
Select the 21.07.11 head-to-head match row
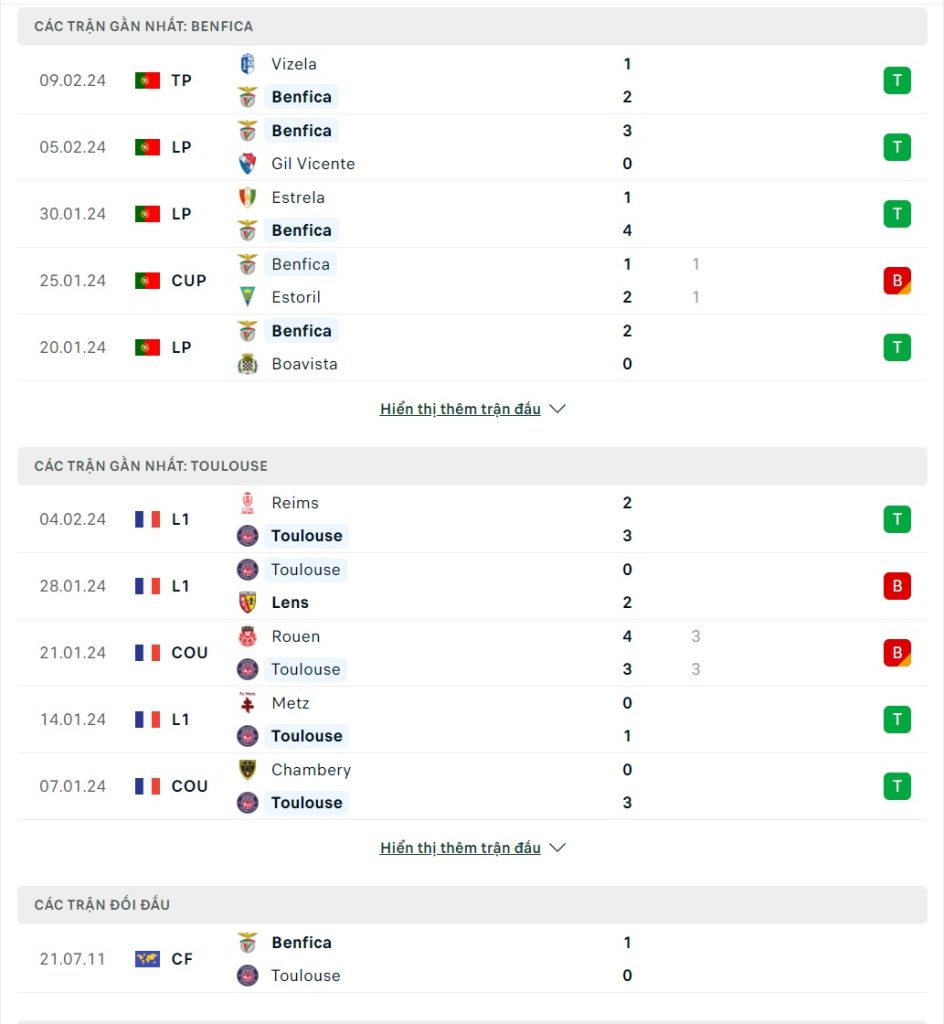click(x=472, y=959)
